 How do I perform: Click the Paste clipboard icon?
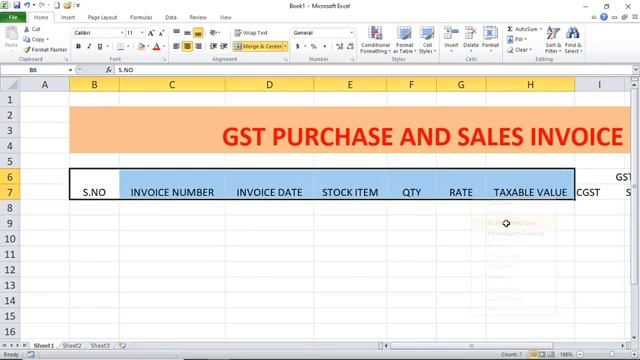click(11, 34)
